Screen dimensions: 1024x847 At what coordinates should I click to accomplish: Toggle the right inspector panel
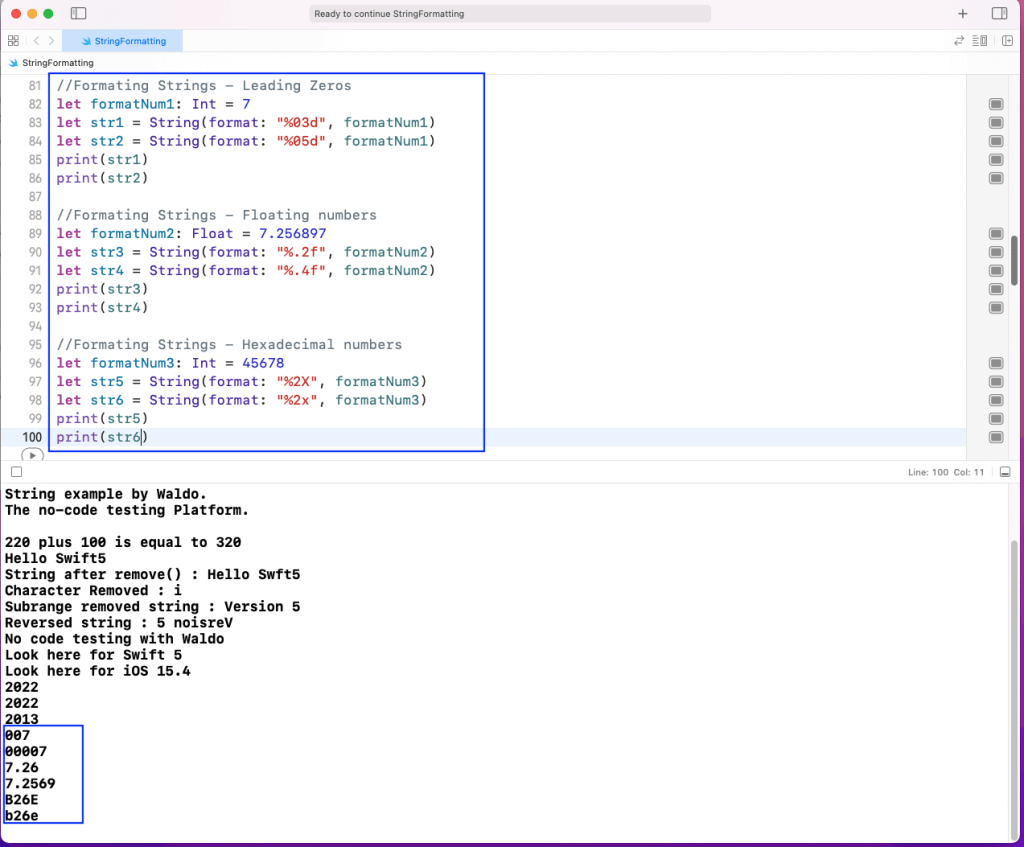(998, 14)
